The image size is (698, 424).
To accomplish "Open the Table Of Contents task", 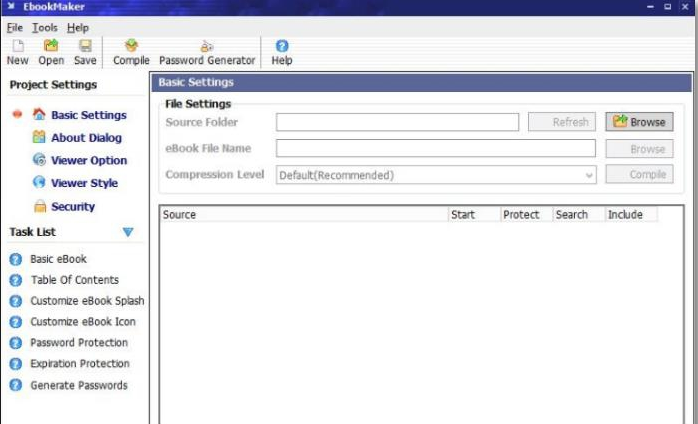I will [75, 280].
